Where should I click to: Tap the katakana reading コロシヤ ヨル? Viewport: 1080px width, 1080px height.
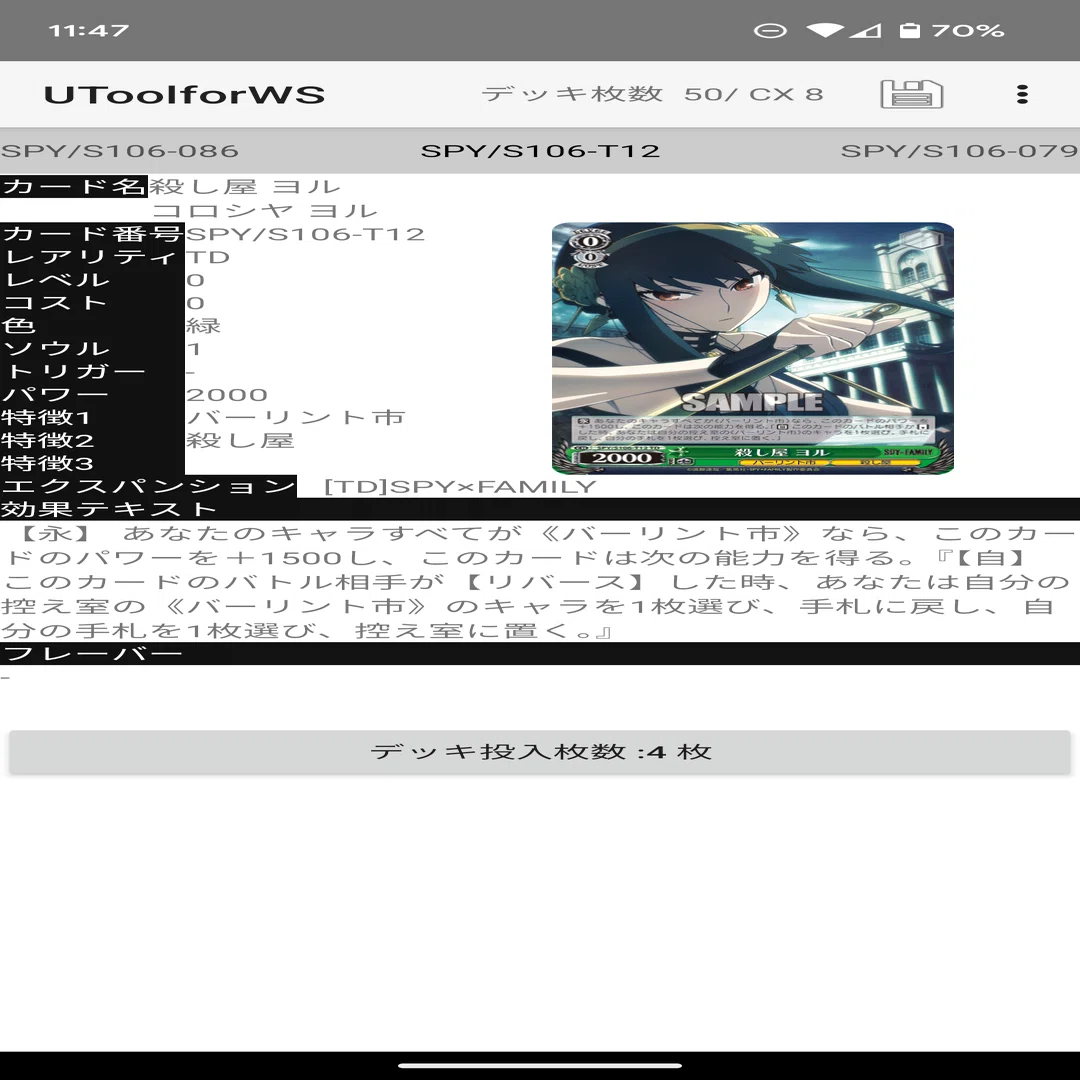pos(265,210)
